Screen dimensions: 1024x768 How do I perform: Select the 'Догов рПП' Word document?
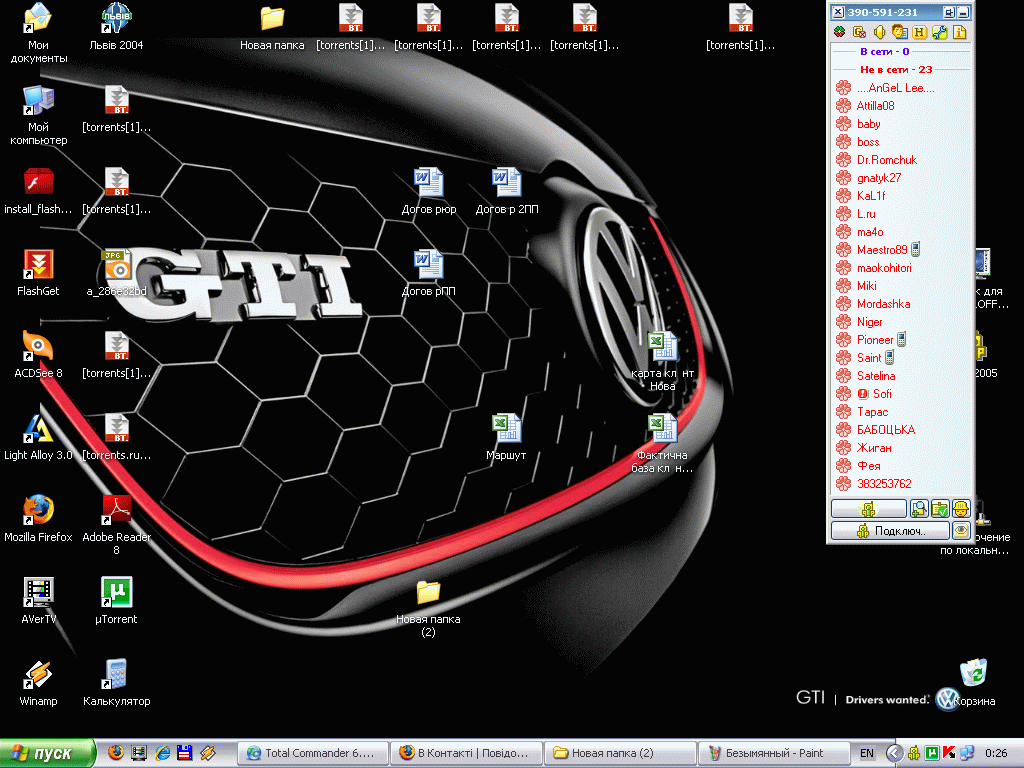tap(428, 274)
